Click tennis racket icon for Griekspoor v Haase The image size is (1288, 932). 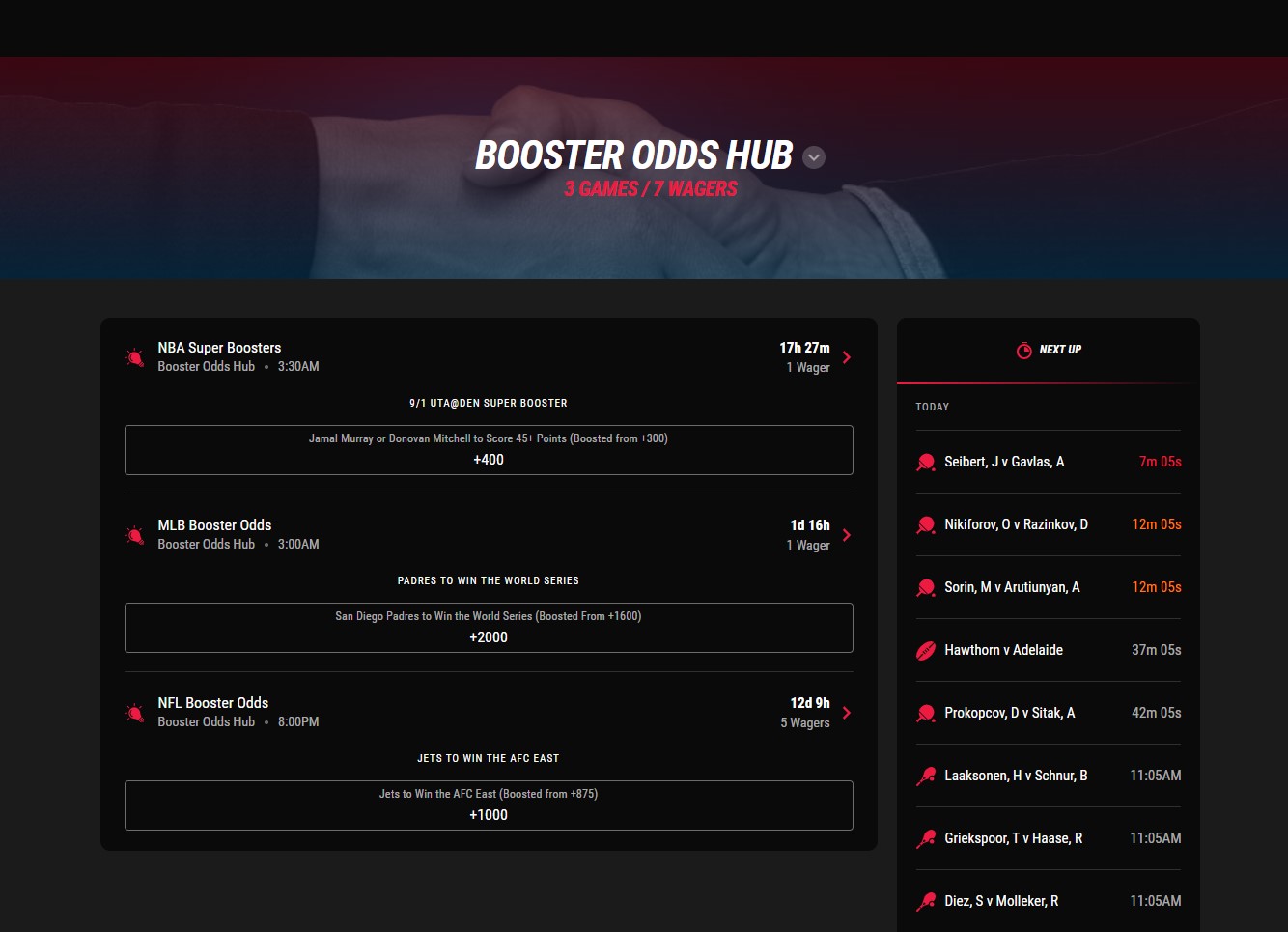[926, 838]
